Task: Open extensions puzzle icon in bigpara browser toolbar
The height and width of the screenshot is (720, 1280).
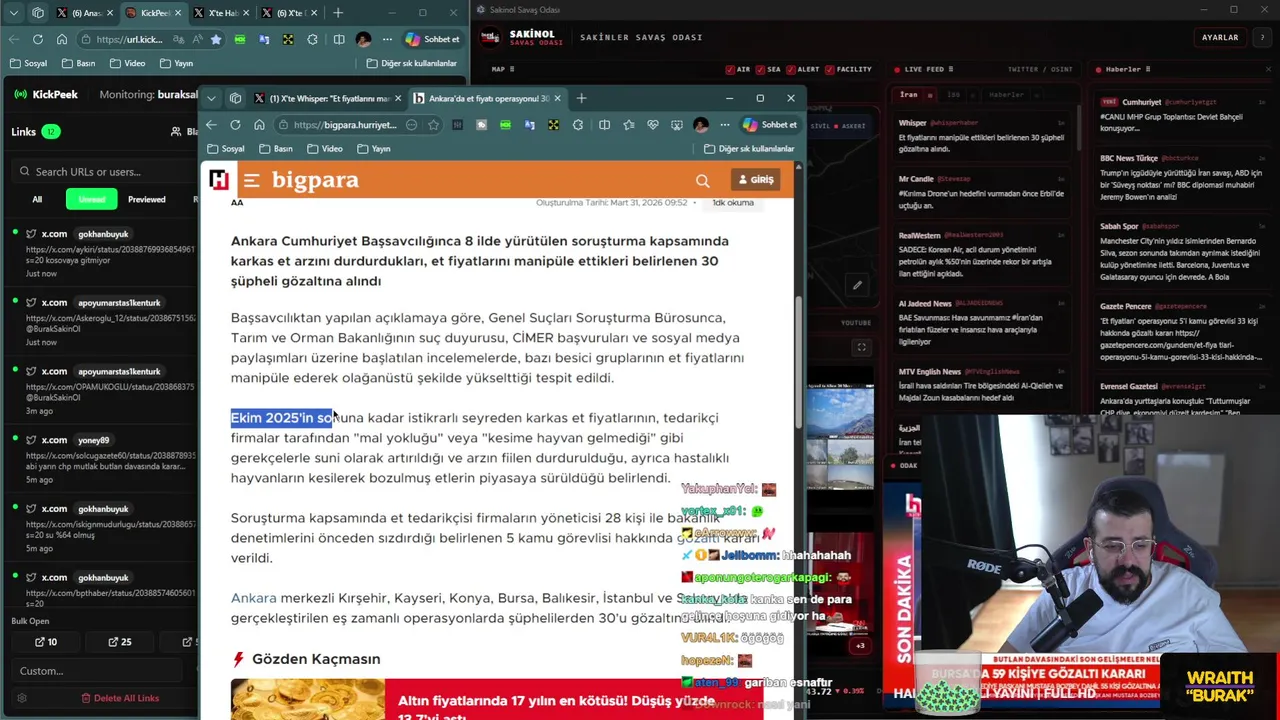Action: point(578,125)
